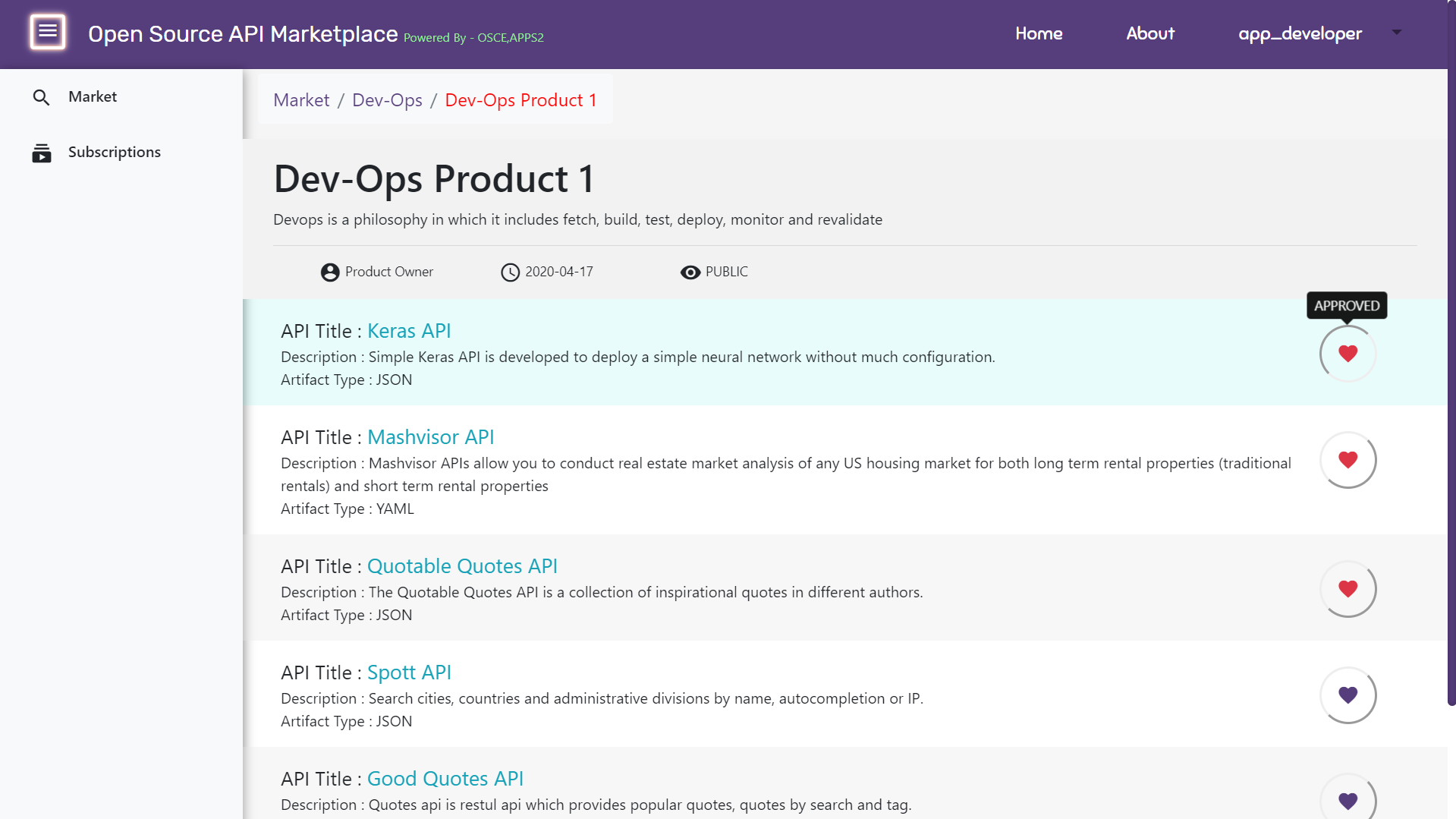Click the clock icon beside 2020-04-17

pos(510,272)
